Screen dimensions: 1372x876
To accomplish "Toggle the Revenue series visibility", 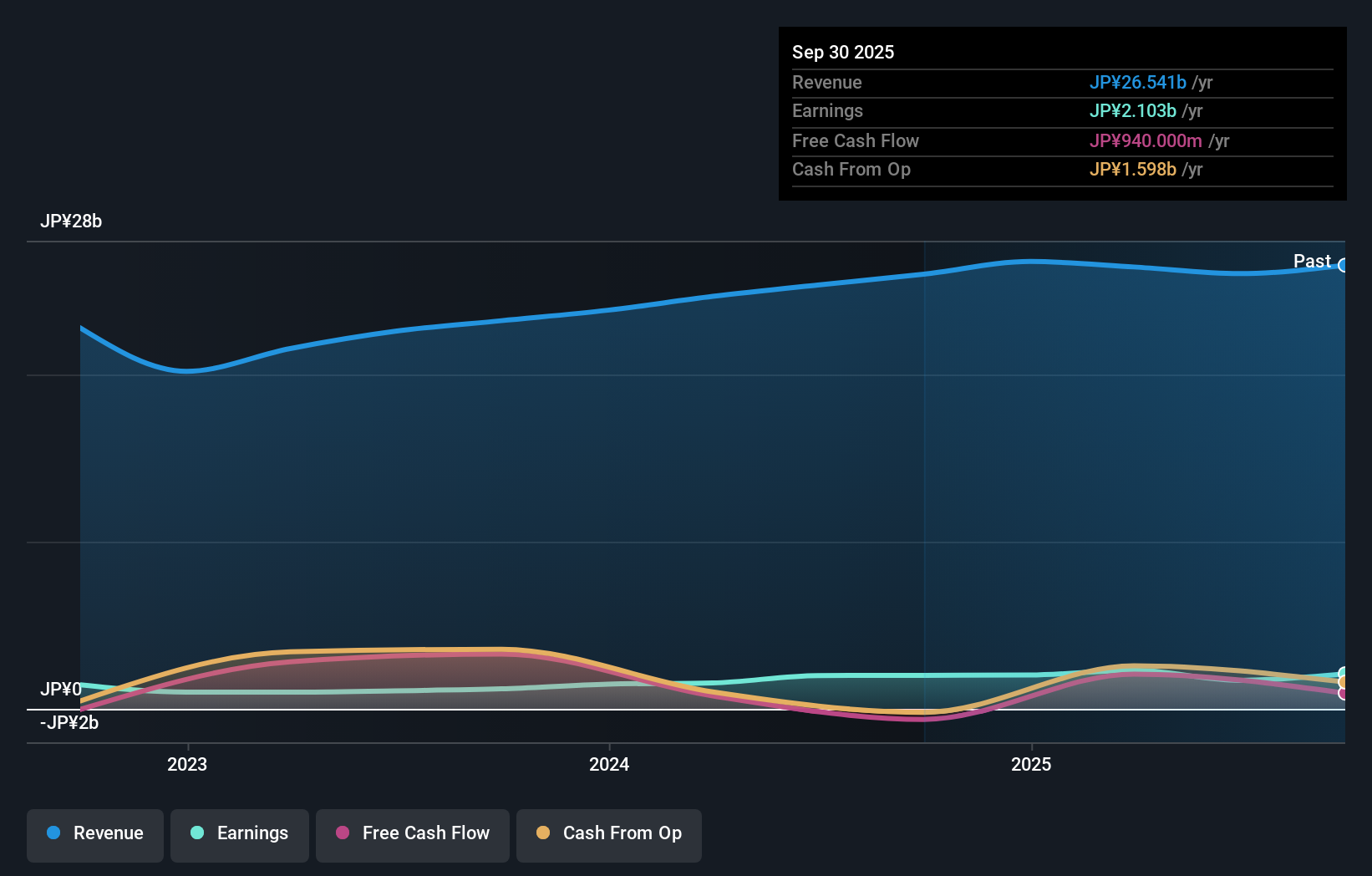I will pos(94,835).
